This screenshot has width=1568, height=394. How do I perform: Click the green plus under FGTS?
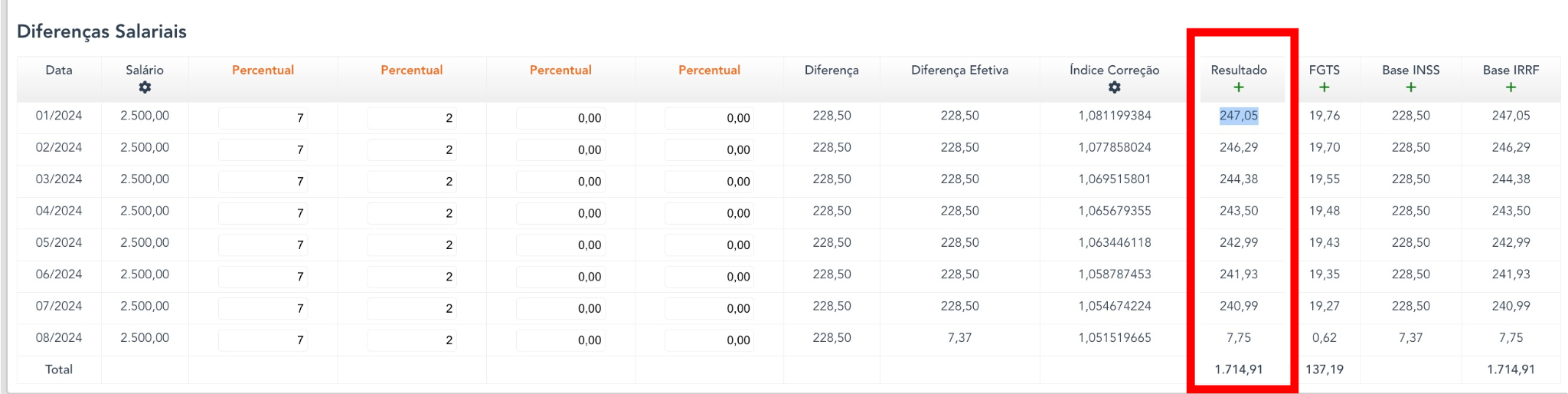coord(1324,87)
